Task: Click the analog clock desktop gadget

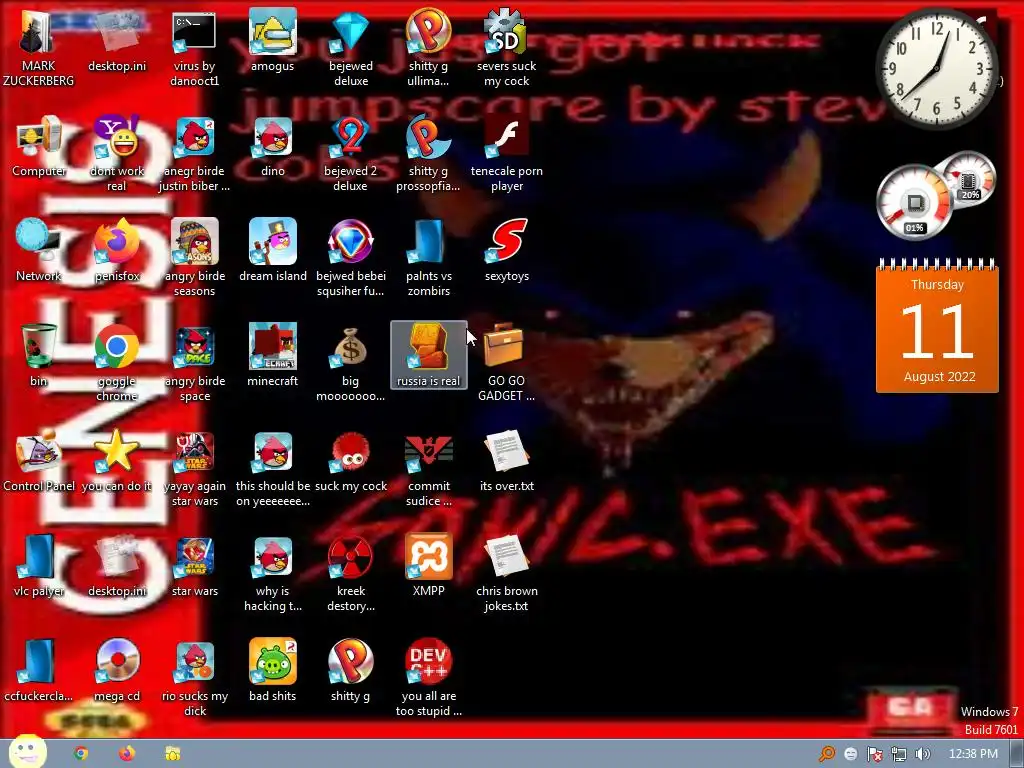Action: tap(937, 69)
